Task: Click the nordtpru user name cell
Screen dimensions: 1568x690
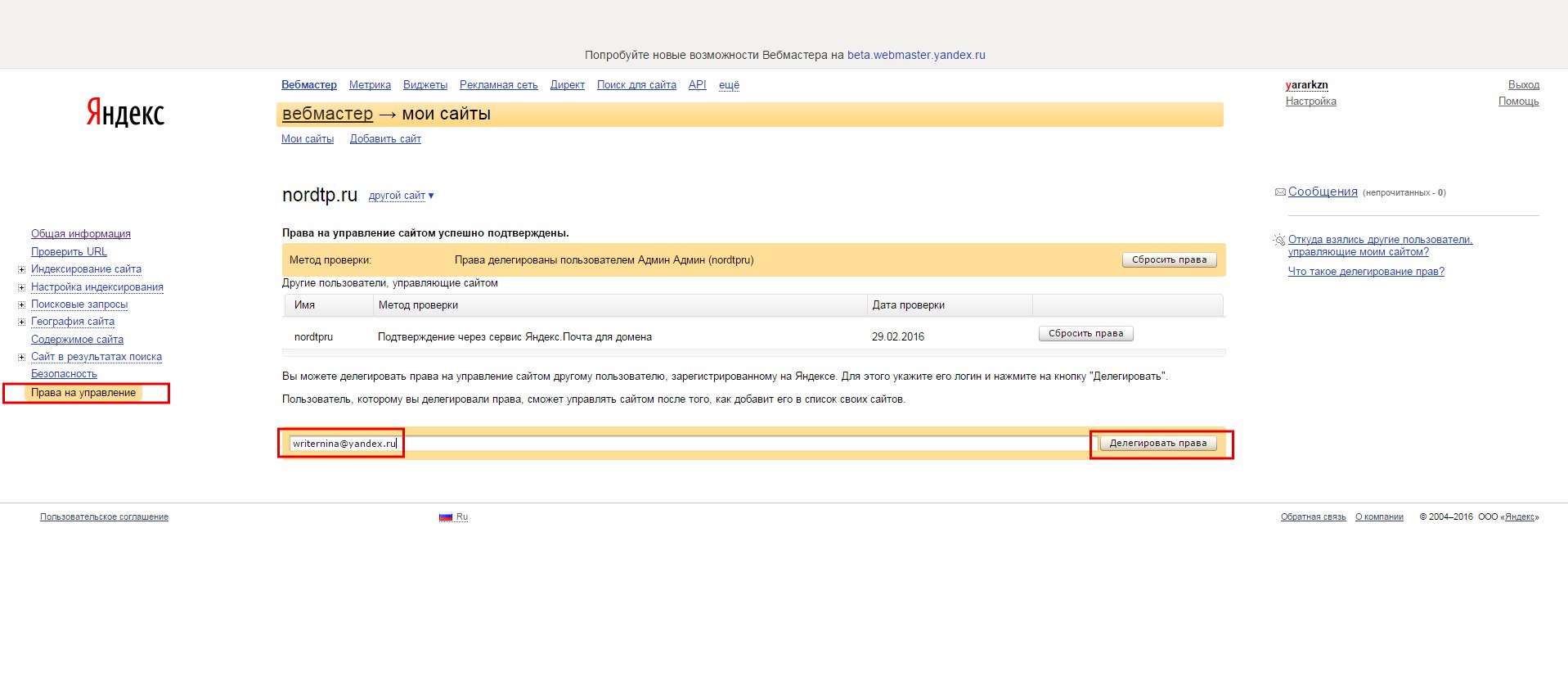Action: tap(313, 337)
